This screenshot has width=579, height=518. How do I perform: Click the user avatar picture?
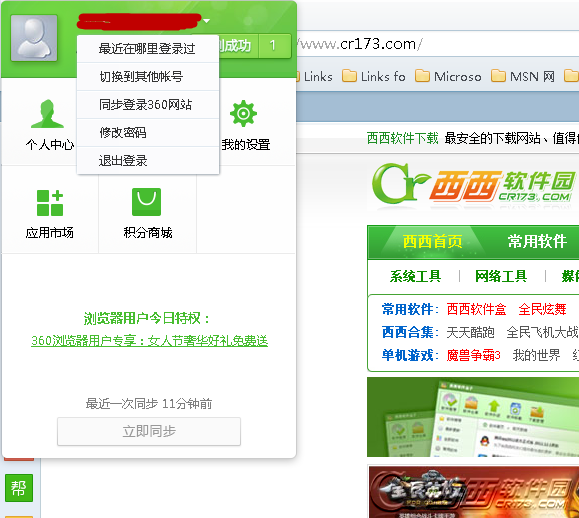point(34,38)
